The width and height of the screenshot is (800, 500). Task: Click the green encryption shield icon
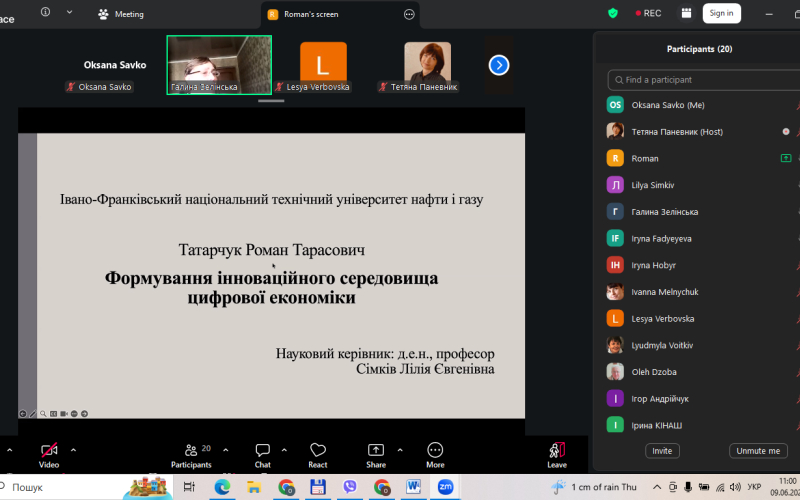[x=613, y=13]
